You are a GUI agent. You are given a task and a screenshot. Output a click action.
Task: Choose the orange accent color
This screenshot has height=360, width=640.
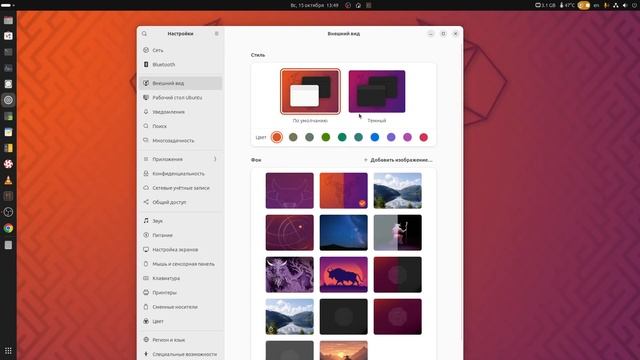277,137
